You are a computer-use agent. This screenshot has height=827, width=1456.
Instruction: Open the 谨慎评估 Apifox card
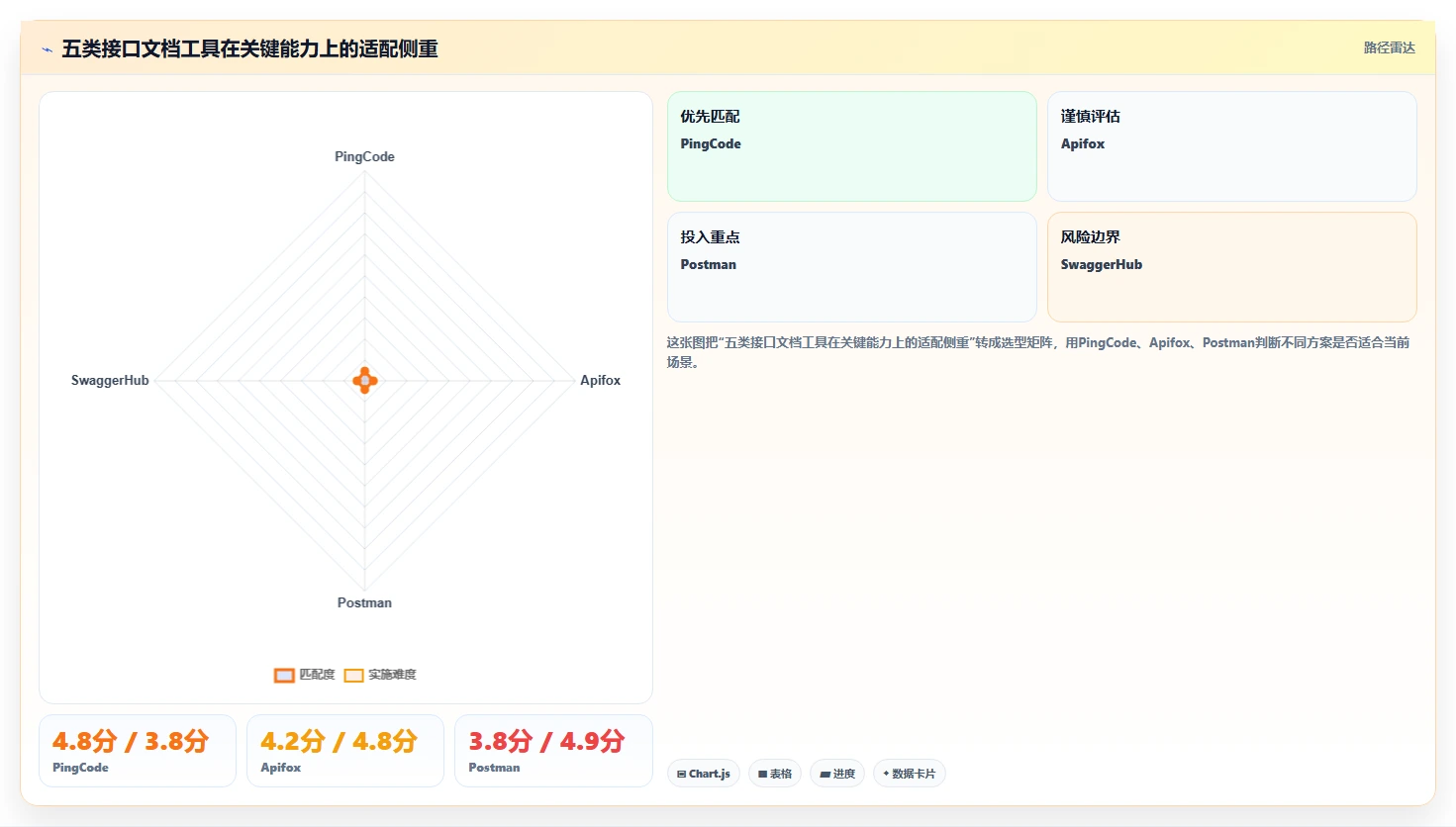point(1232,146)
